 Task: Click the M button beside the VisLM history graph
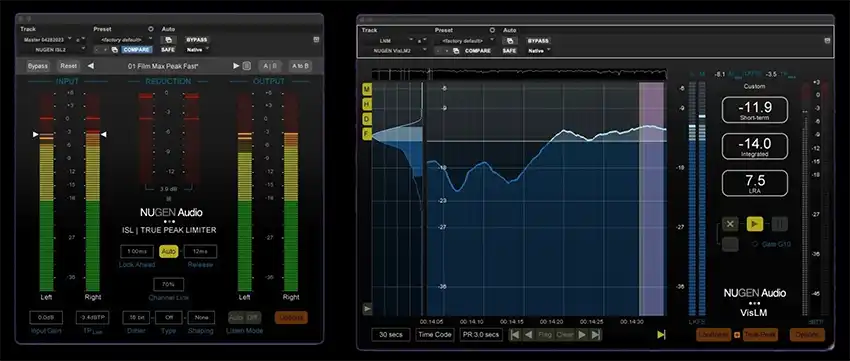tap(367, 89)
